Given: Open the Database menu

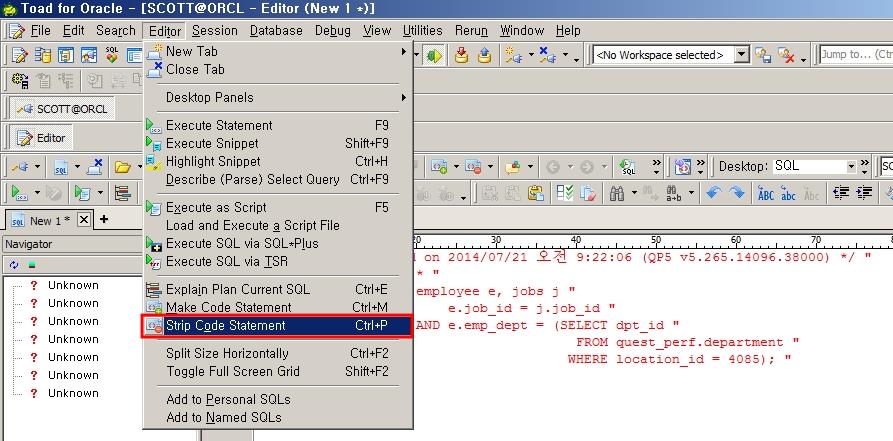Looking at the screenshot, I should [x=276, y=31].
